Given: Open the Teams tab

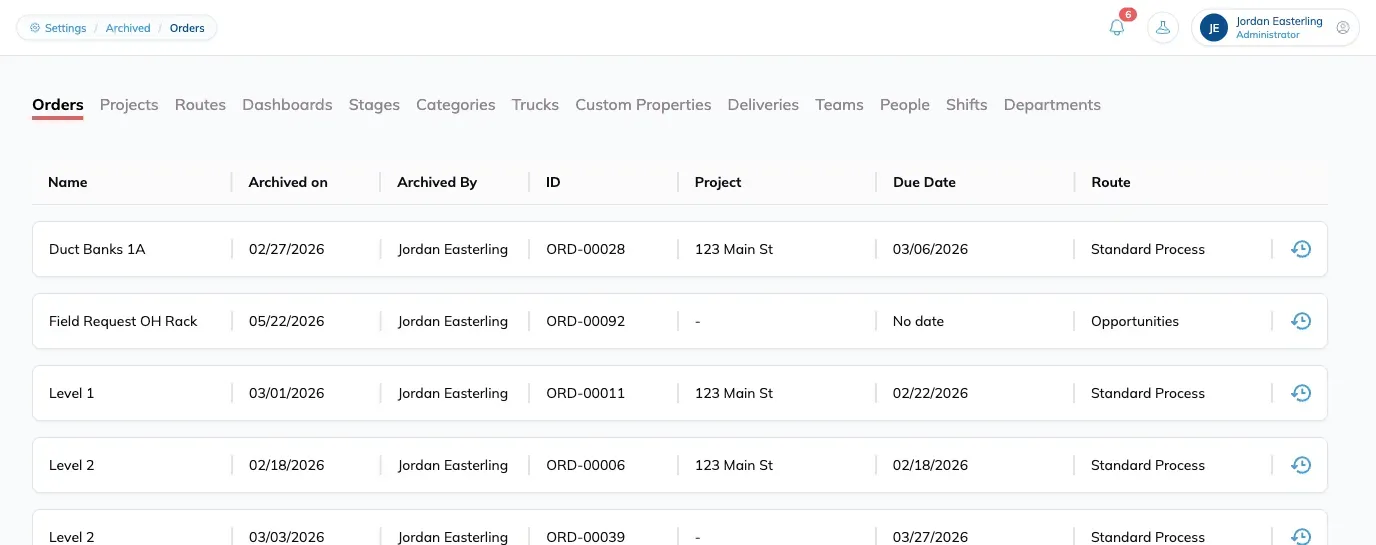Looking at the screenshot, I should 839,105.
